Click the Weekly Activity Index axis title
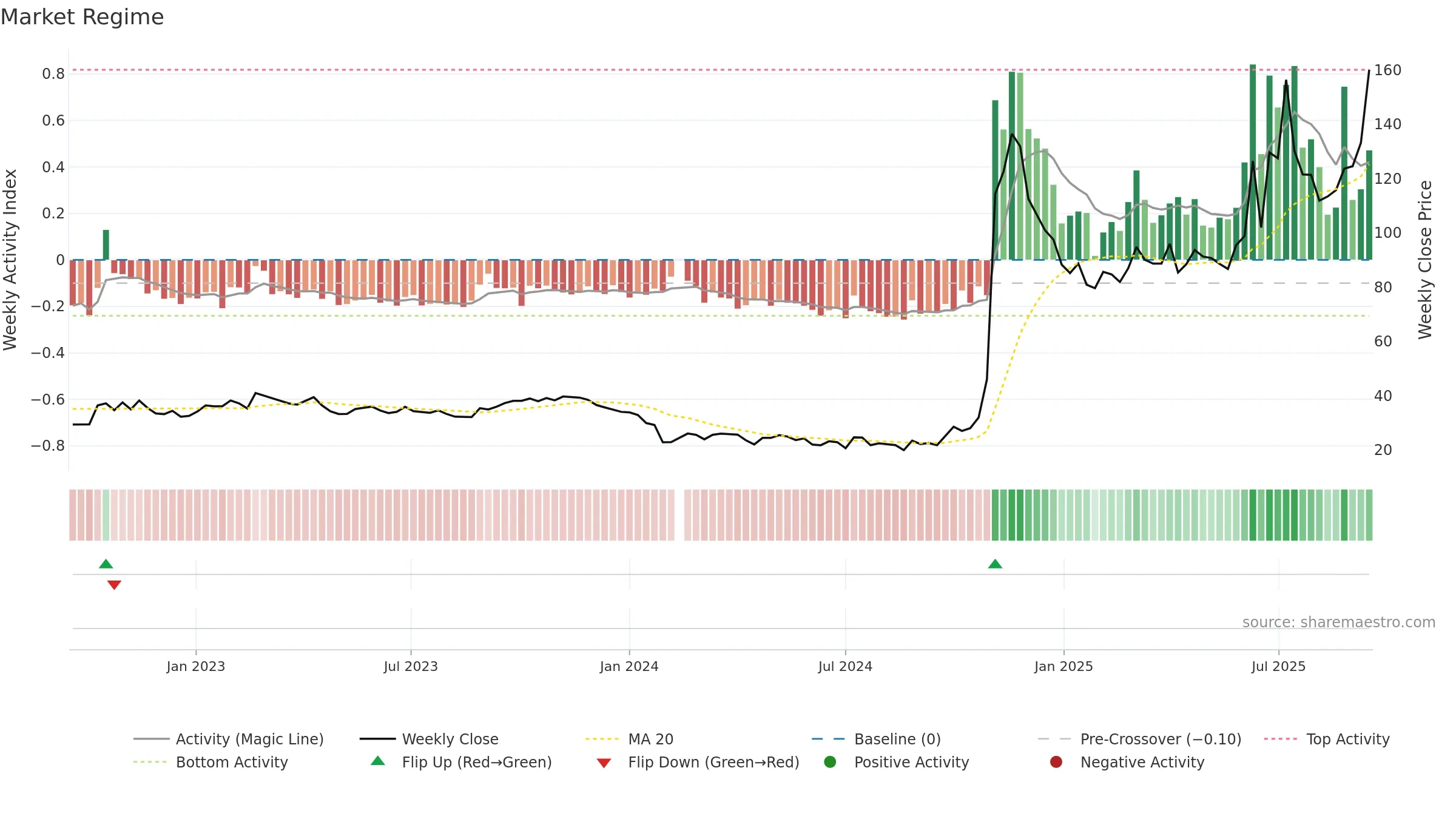The image size is (1456, 819). 10,260
